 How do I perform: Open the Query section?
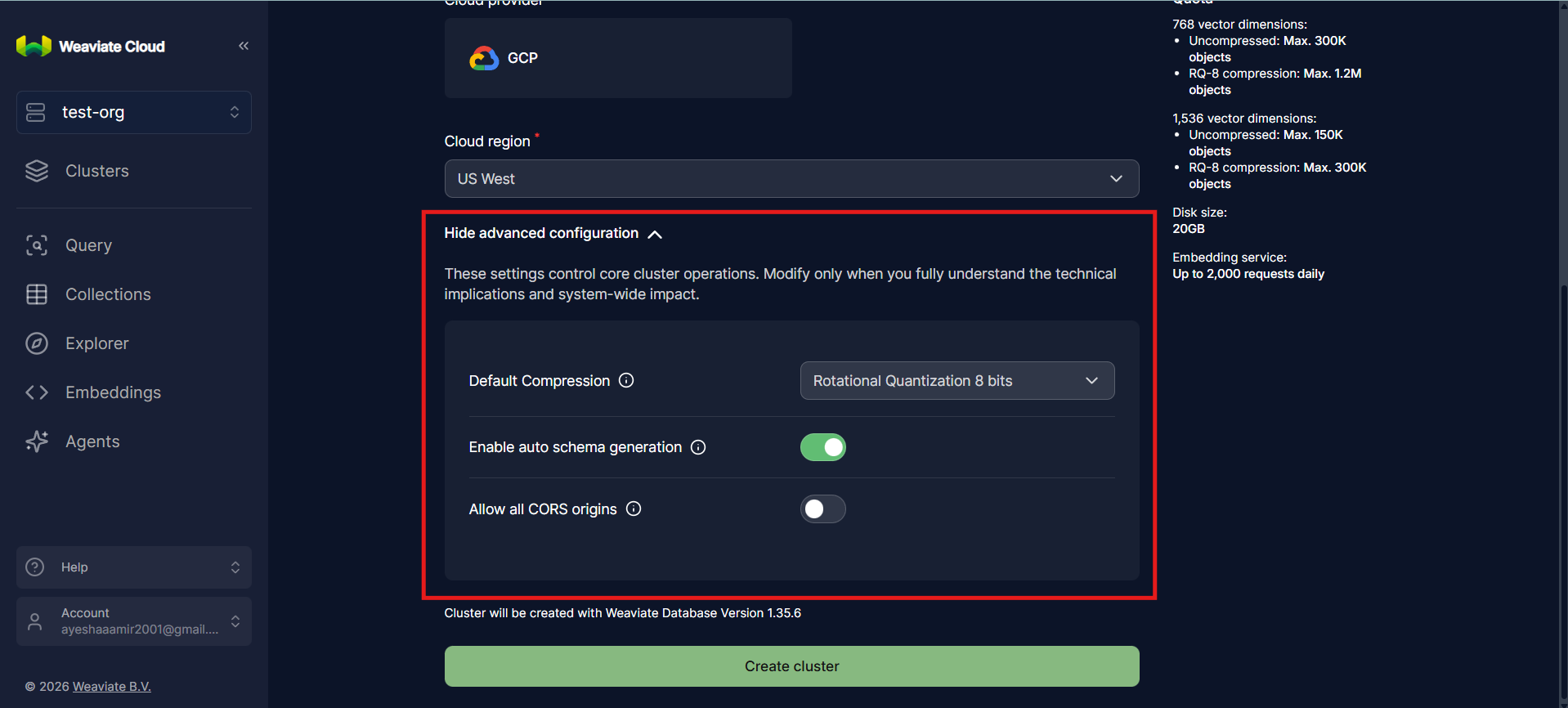click(x=88, y=245)
